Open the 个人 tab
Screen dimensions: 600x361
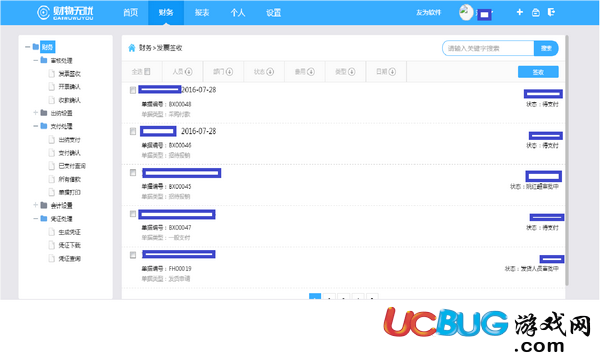238,13
